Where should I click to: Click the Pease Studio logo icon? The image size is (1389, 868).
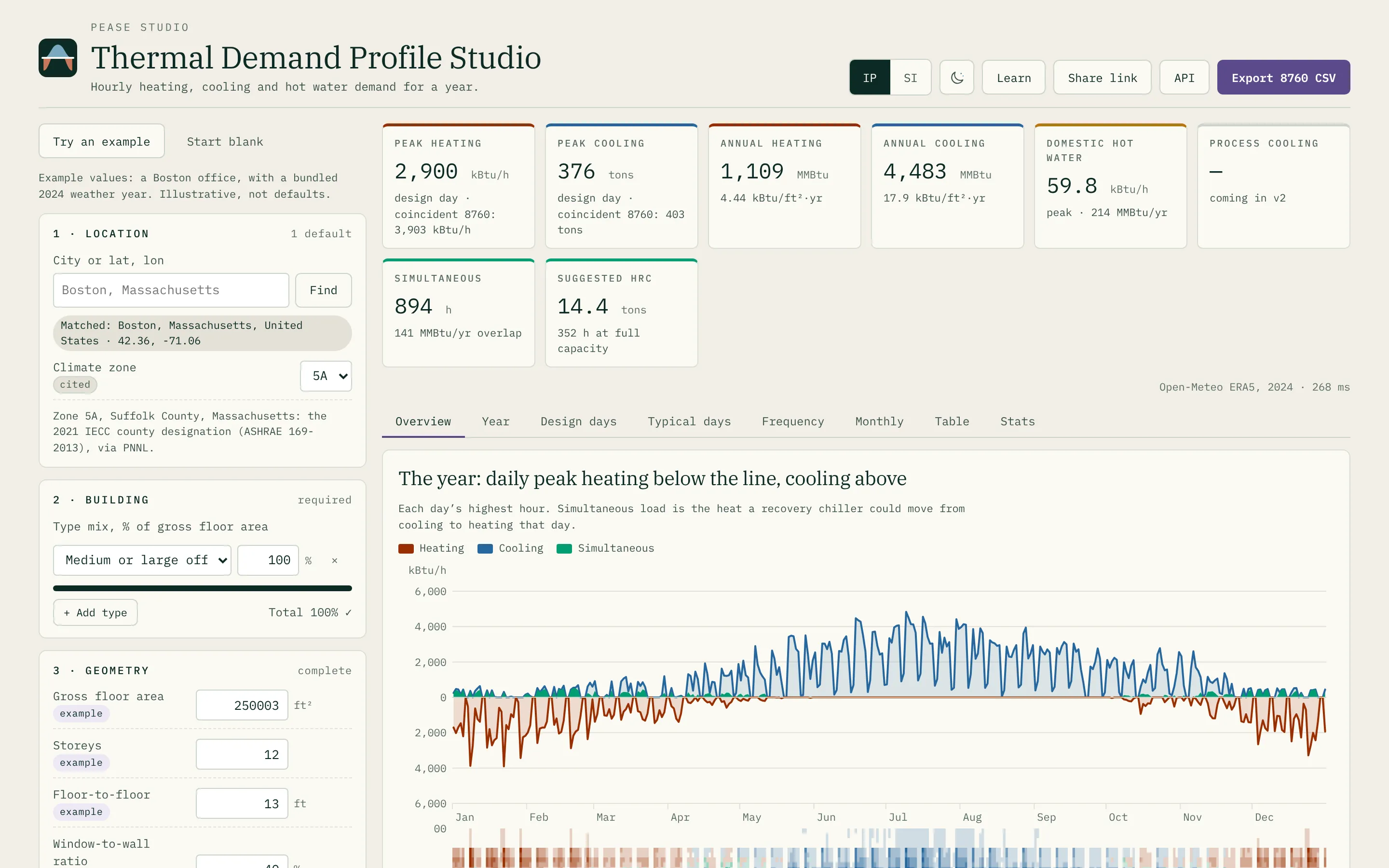click(57, 57)
